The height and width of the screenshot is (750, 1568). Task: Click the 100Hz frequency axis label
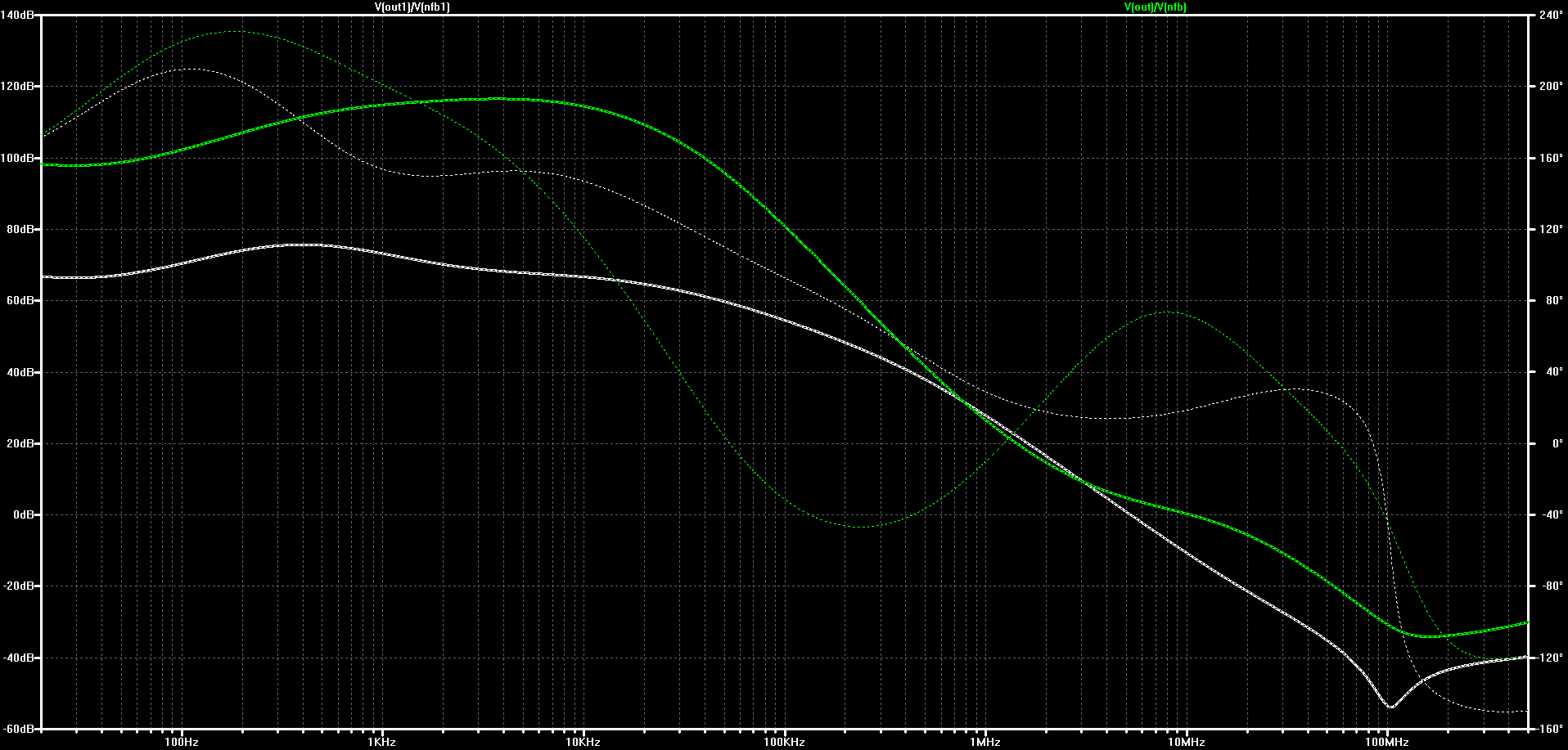(182, 743)
